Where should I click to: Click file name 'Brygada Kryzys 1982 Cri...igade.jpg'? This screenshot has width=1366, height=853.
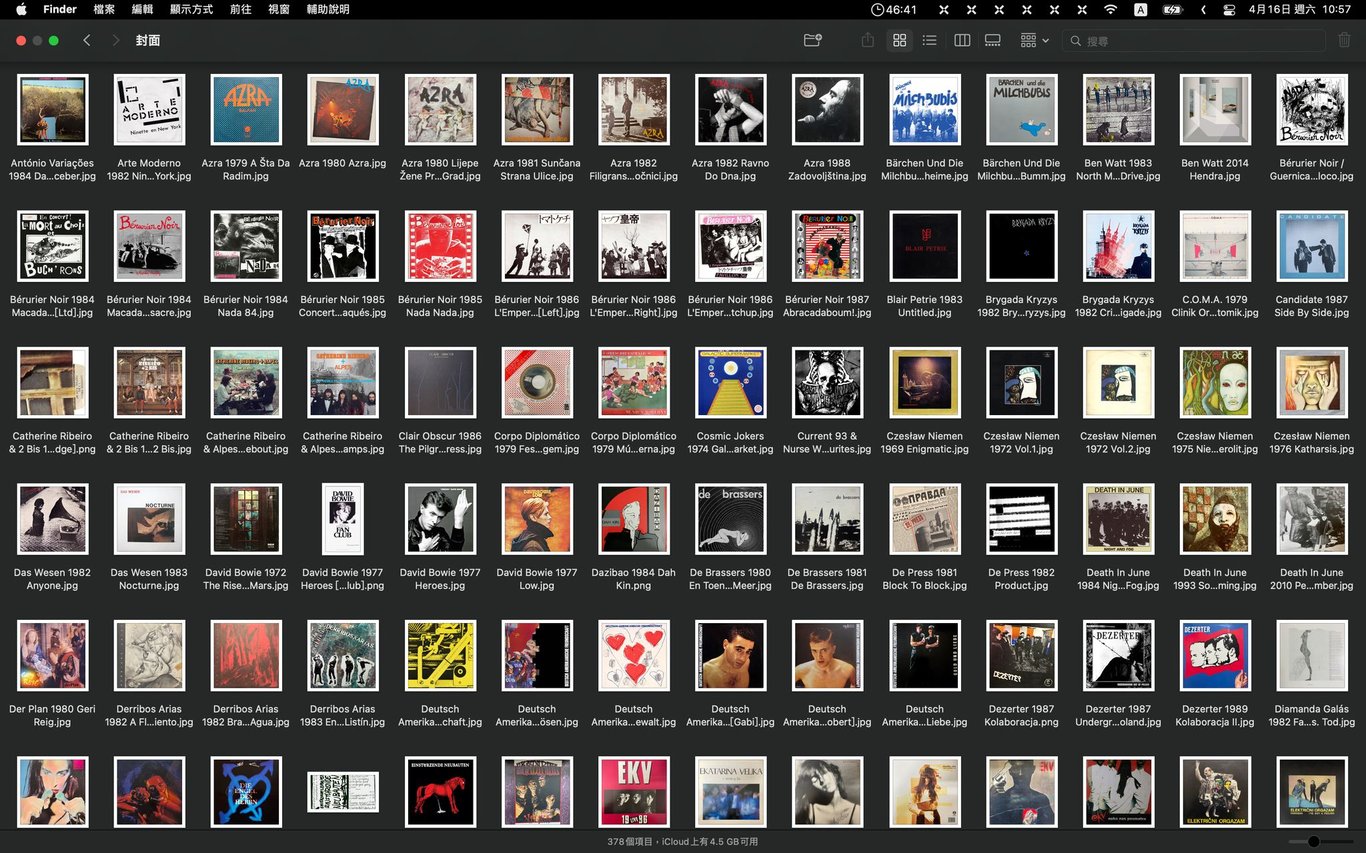(1118, 306)
